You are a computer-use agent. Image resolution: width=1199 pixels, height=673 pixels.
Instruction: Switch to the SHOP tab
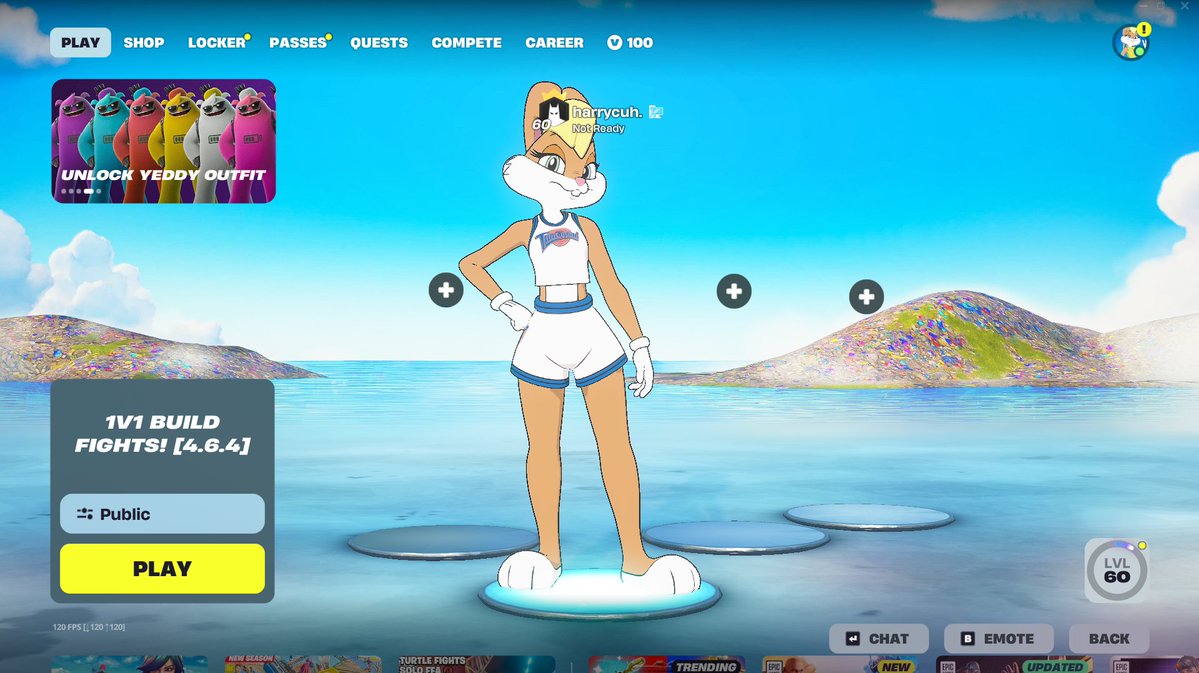(144, 43)
